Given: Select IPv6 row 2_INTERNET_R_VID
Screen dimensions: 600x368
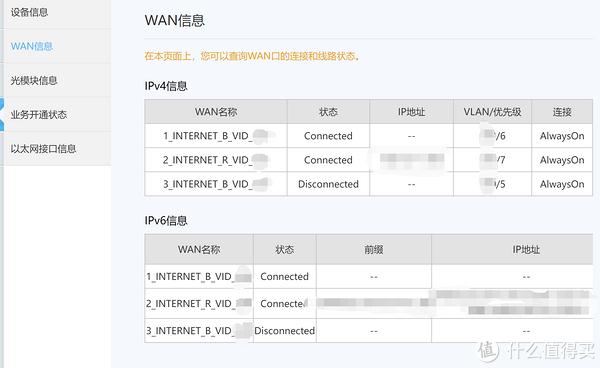Looking at the screenshot, I should pyautogui.click(x=368, y=303).
